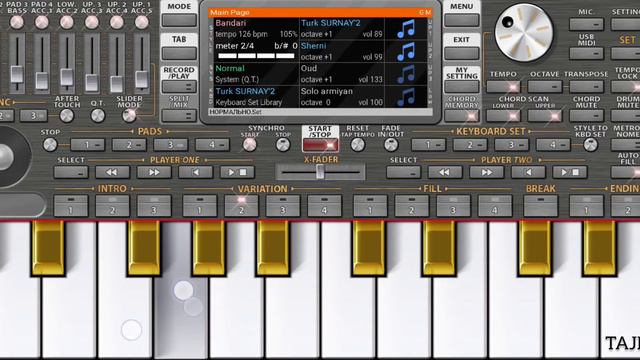Click the UP.1 ACC.5 volume slider
Screen dimensions: 640x360
point(142,79)
